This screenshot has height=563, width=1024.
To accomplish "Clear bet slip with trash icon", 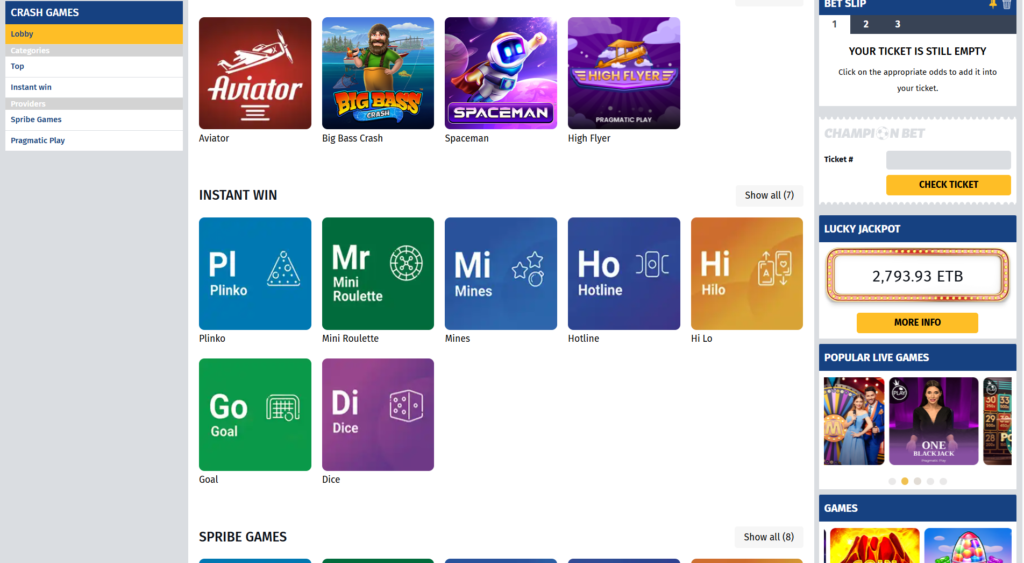I will coord(1007,4).
